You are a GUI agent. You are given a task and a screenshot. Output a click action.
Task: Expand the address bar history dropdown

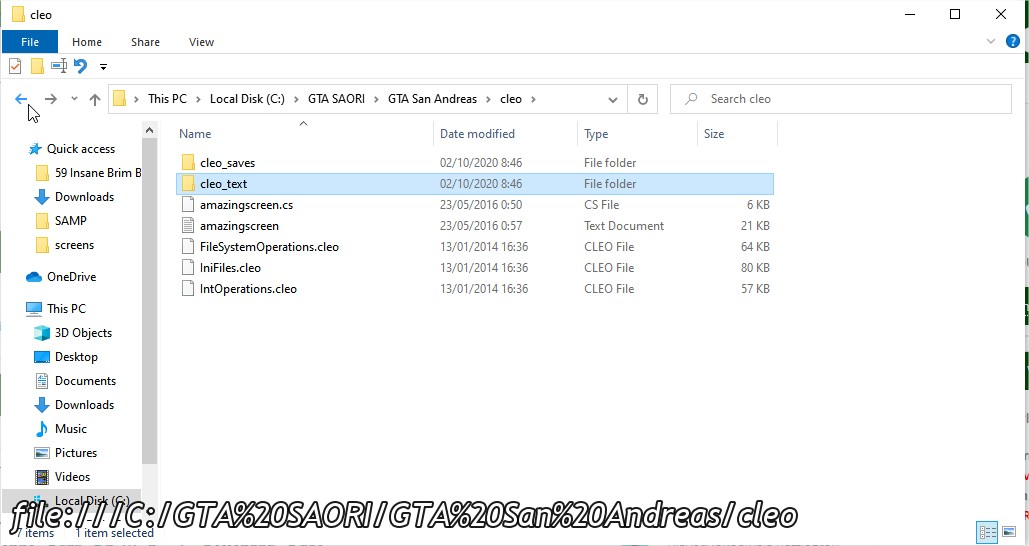[612, 100]
